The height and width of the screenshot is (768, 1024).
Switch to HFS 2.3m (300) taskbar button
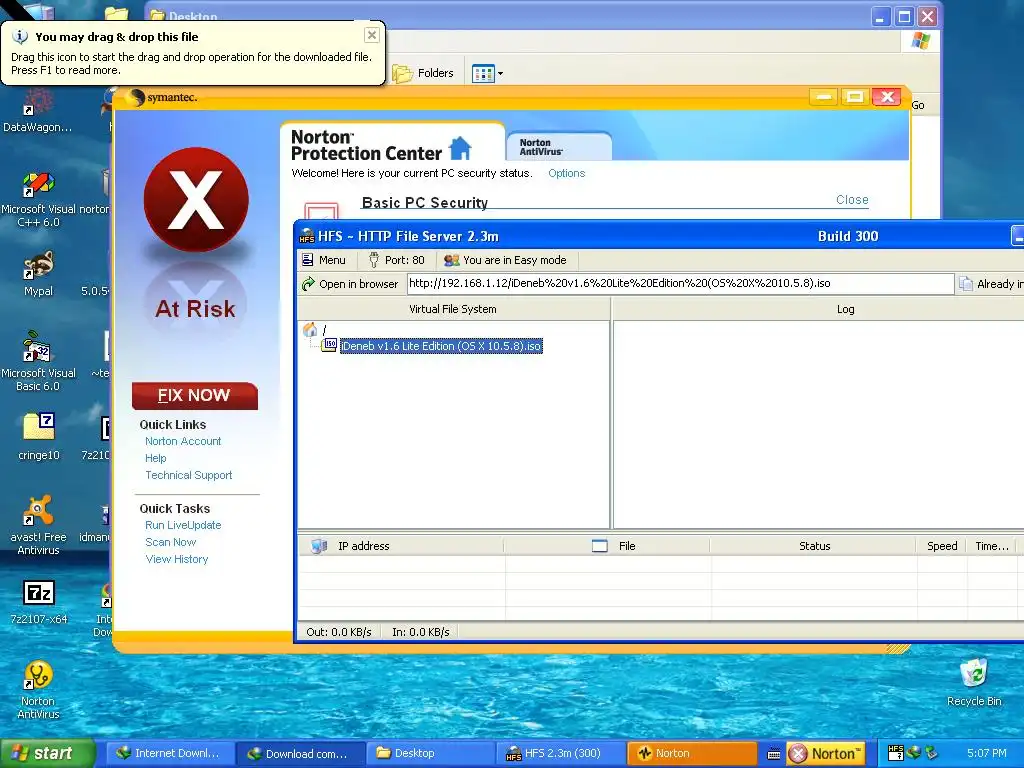click(560, 753)
